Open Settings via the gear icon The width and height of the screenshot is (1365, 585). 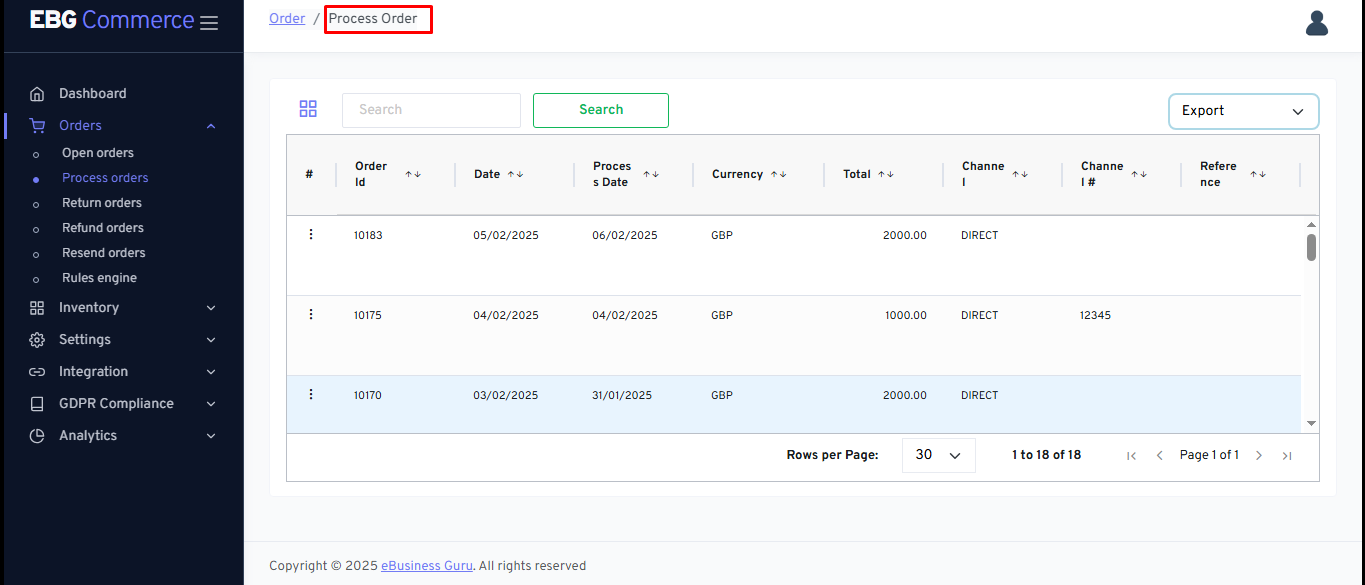click(37, 339)
